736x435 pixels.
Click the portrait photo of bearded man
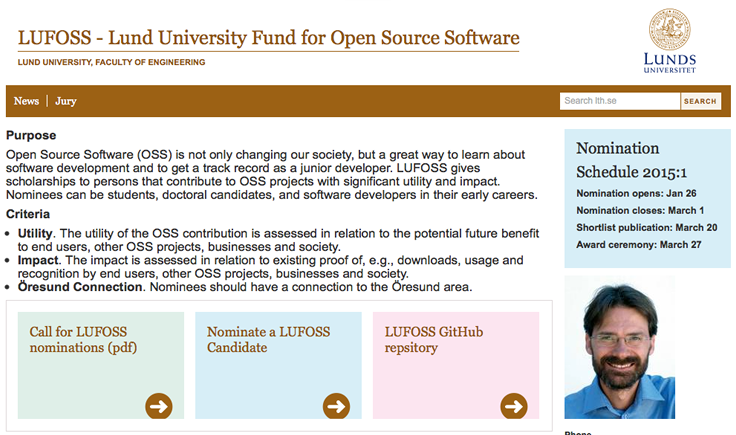pos(620,347)
